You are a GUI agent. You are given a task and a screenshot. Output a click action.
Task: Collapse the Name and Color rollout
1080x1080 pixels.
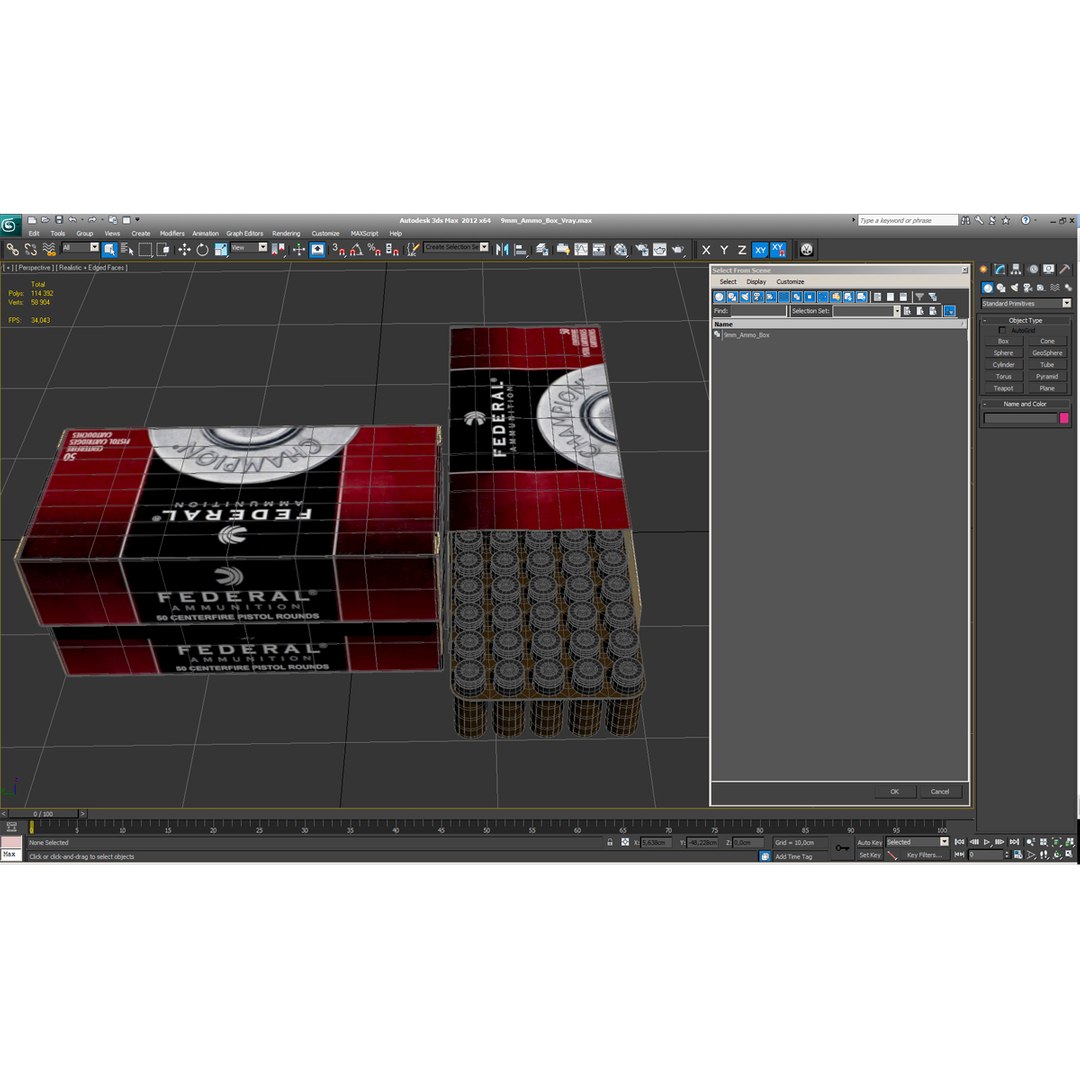[1026, 404]
